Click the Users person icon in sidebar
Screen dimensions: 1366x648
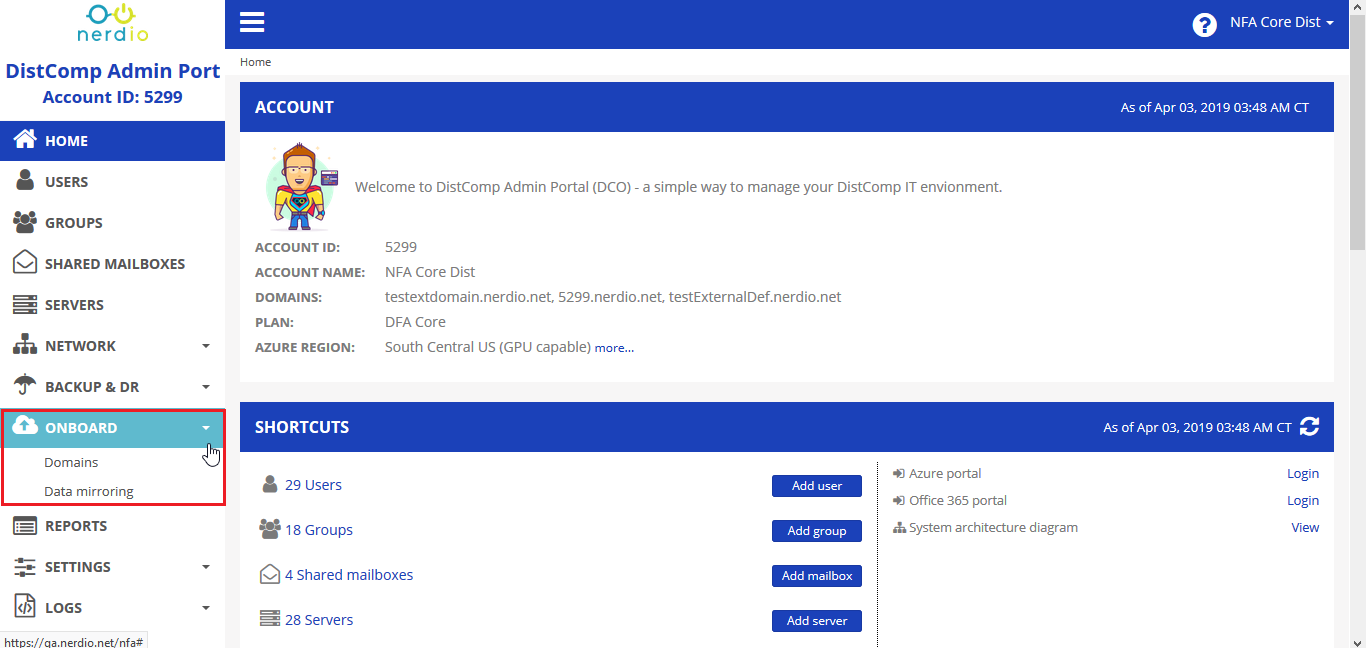click(25, 181)
